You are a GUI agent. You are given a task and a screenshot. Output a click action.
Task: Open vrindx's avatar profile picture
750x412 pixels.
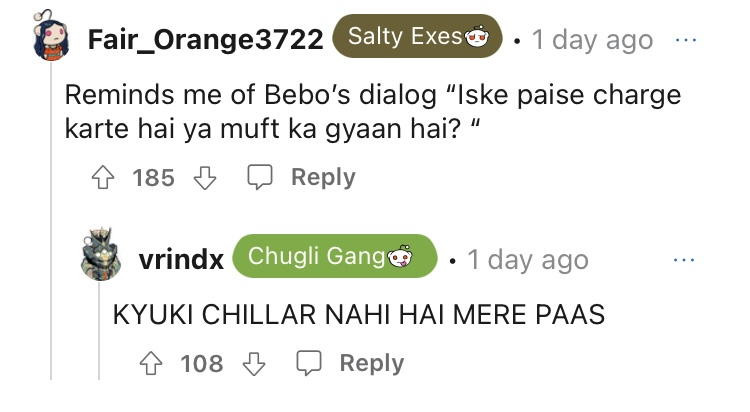point(105,258)
